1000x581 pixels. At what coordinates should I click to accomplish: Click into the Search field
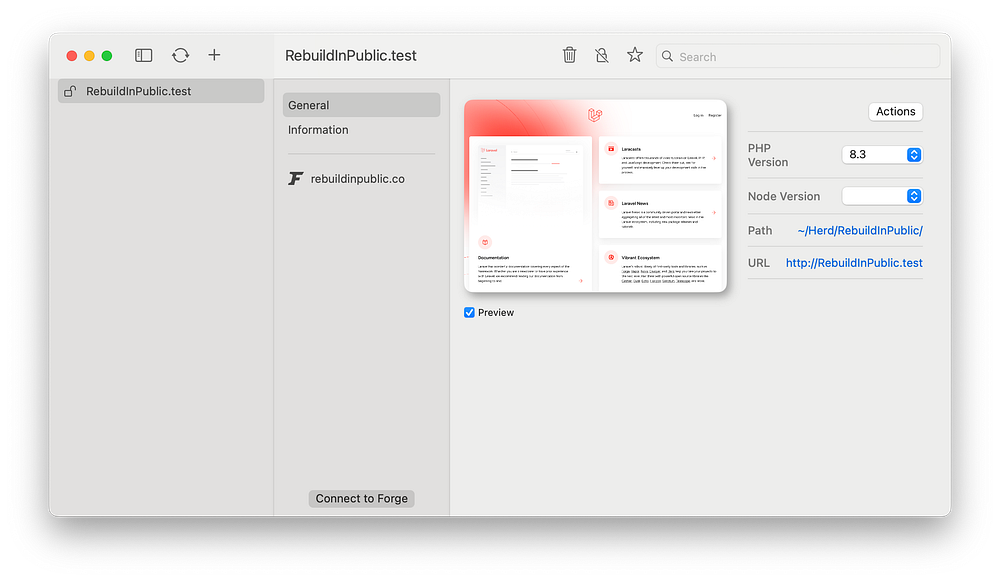coord(798,56)
